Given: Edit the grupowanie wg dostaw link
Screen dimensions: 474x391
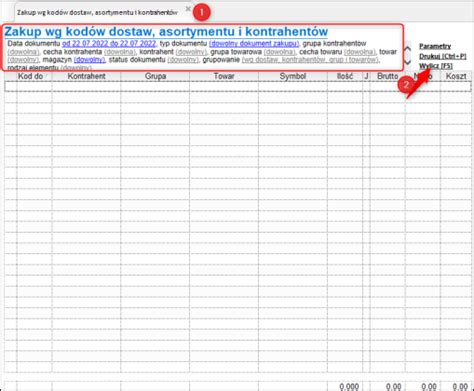Looking at the screenshot, I should click(310, 60).
